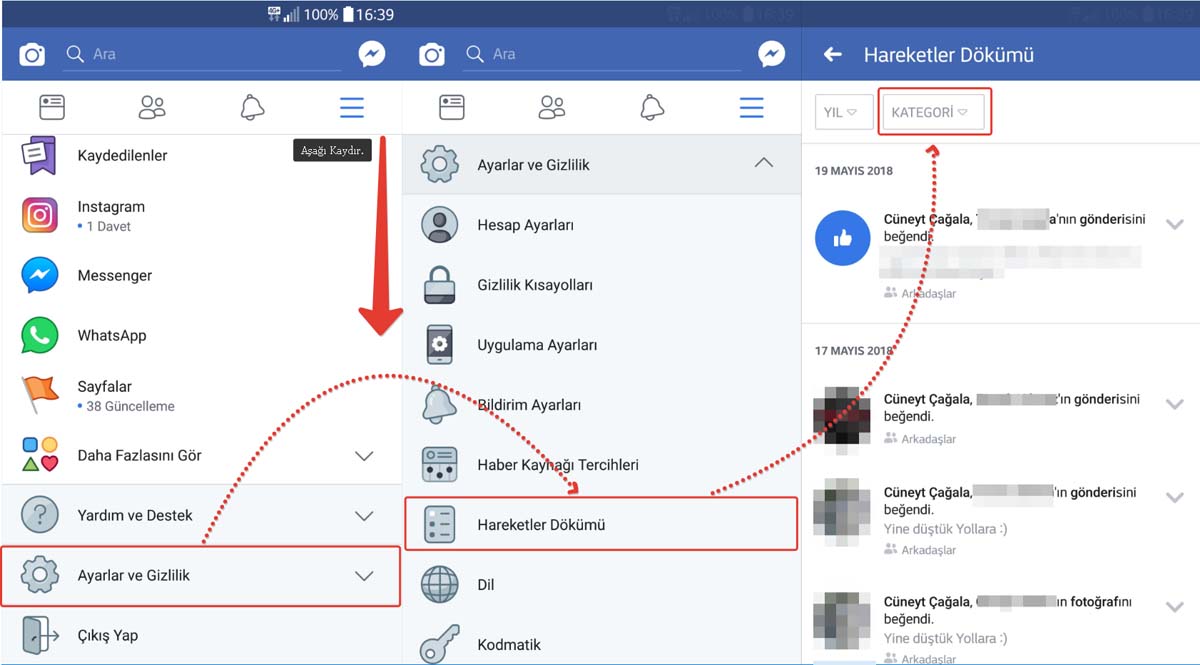Collapse Ayarlar ve Gizlilik in middle panel

(763, 163)
